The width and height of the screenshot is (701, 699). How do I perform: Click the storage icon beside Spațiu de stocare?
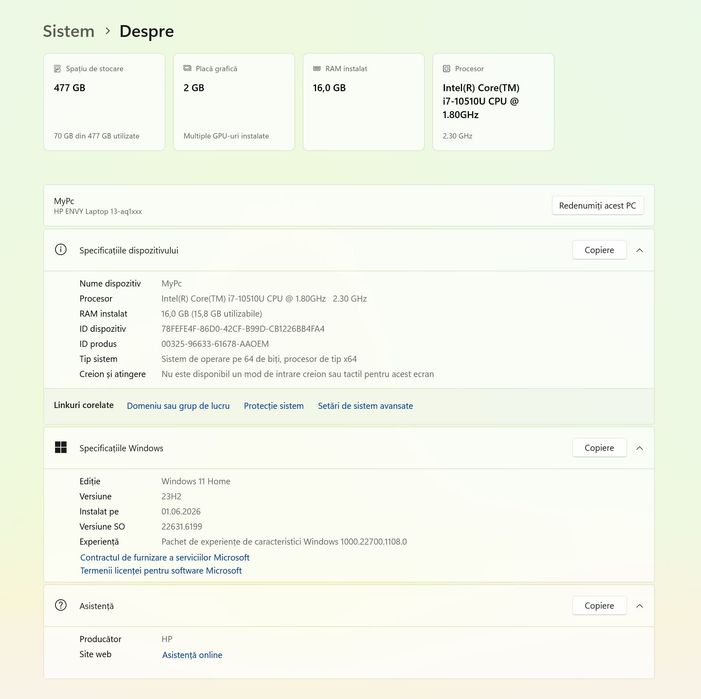[57, 68]
